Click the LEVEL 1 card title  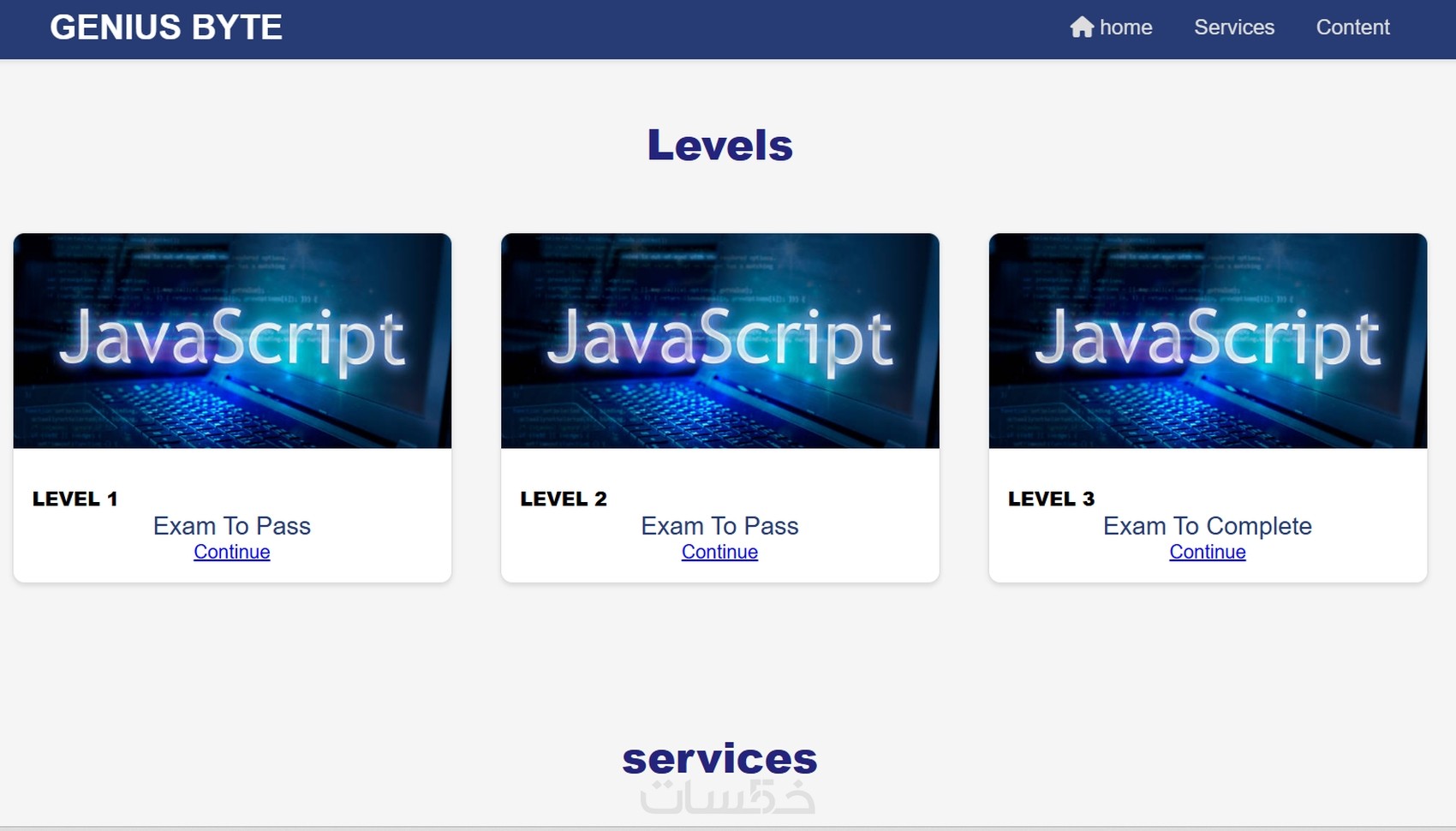coord(75,499)
